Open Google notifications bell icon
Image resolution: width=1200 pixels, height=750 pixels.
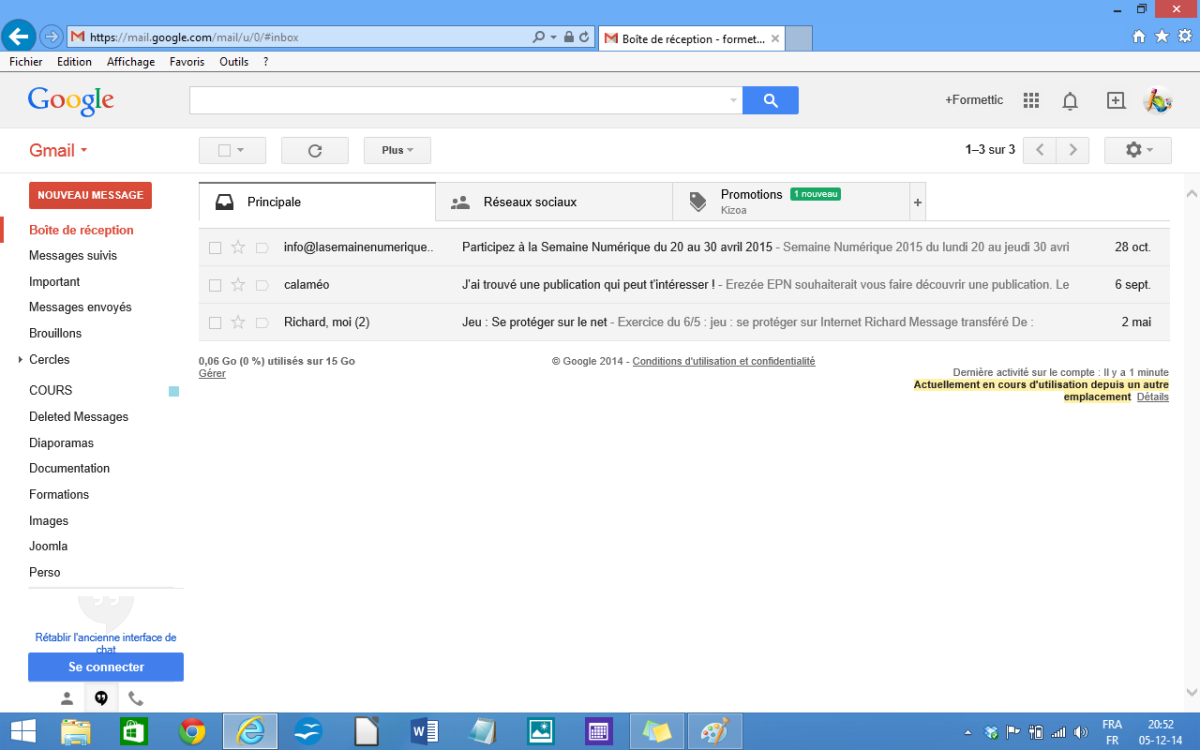click(x=1070, y=100)
